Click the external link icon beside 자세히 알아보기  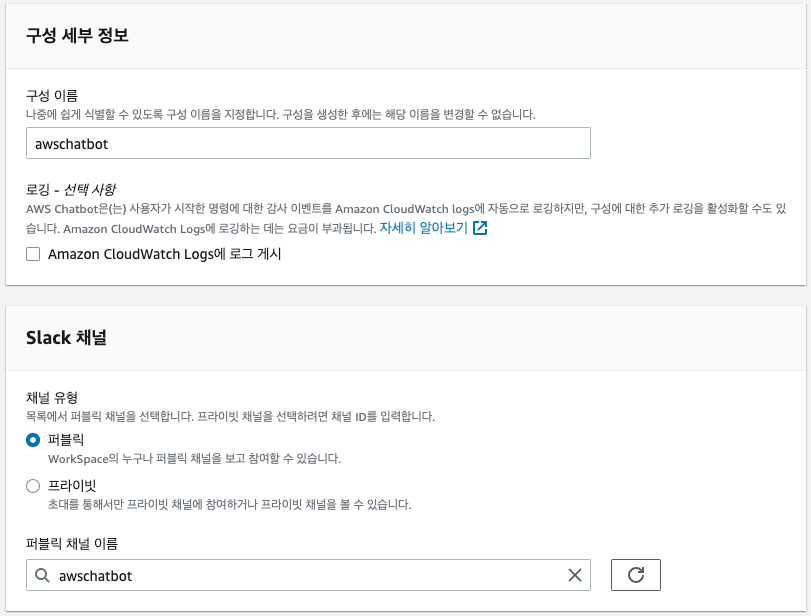point(480,228)
